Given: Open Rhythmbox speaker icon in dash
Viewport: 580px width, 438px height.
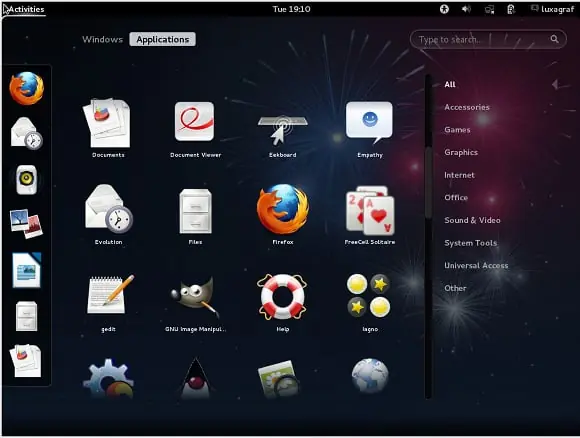Looking at the screenshot, I should (26, 180).
